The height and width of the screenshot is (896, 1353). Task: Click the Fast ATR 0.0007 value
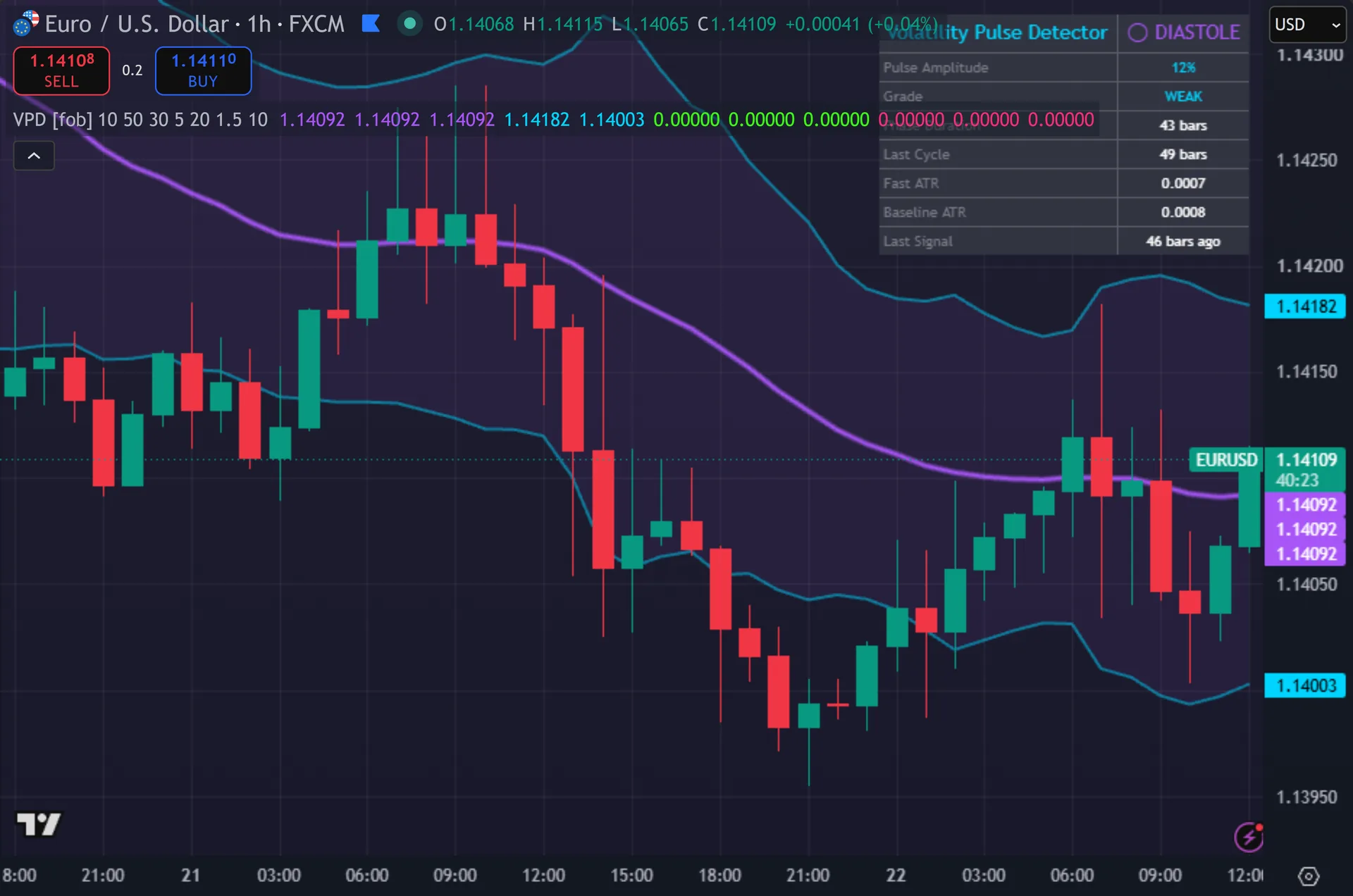[1183, 183]
